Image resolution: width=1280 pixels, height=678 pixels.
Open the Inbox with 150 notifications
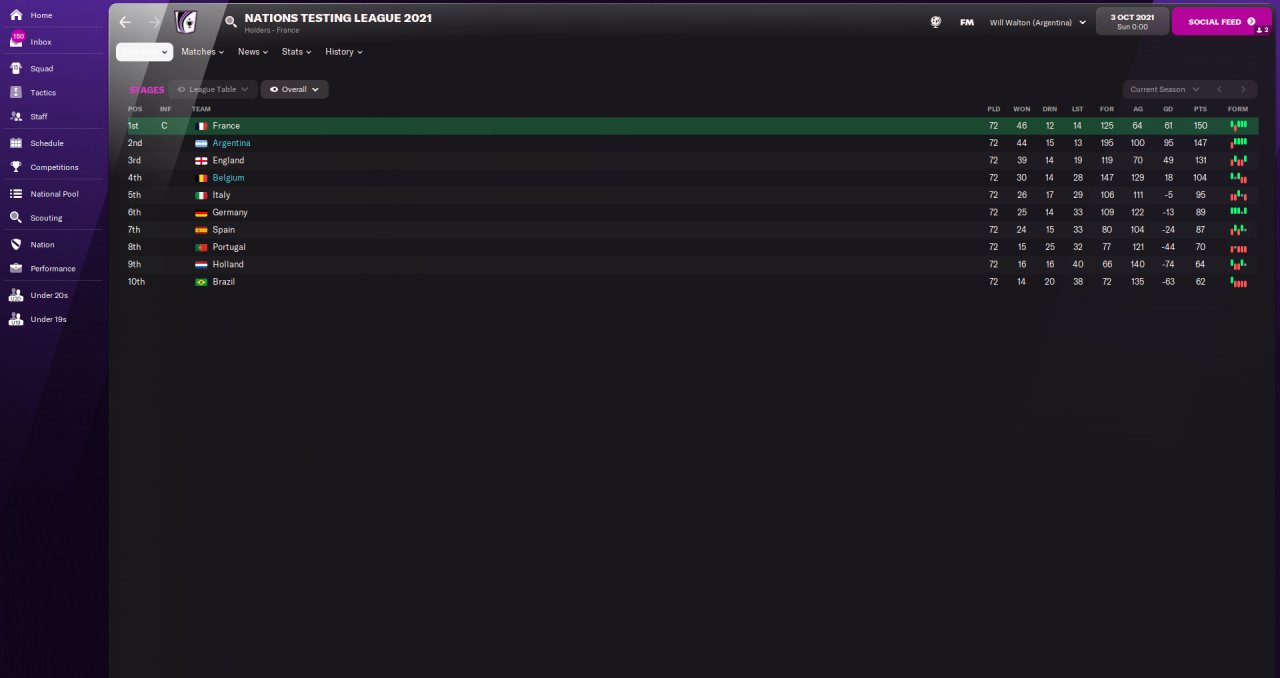[16, 41]
